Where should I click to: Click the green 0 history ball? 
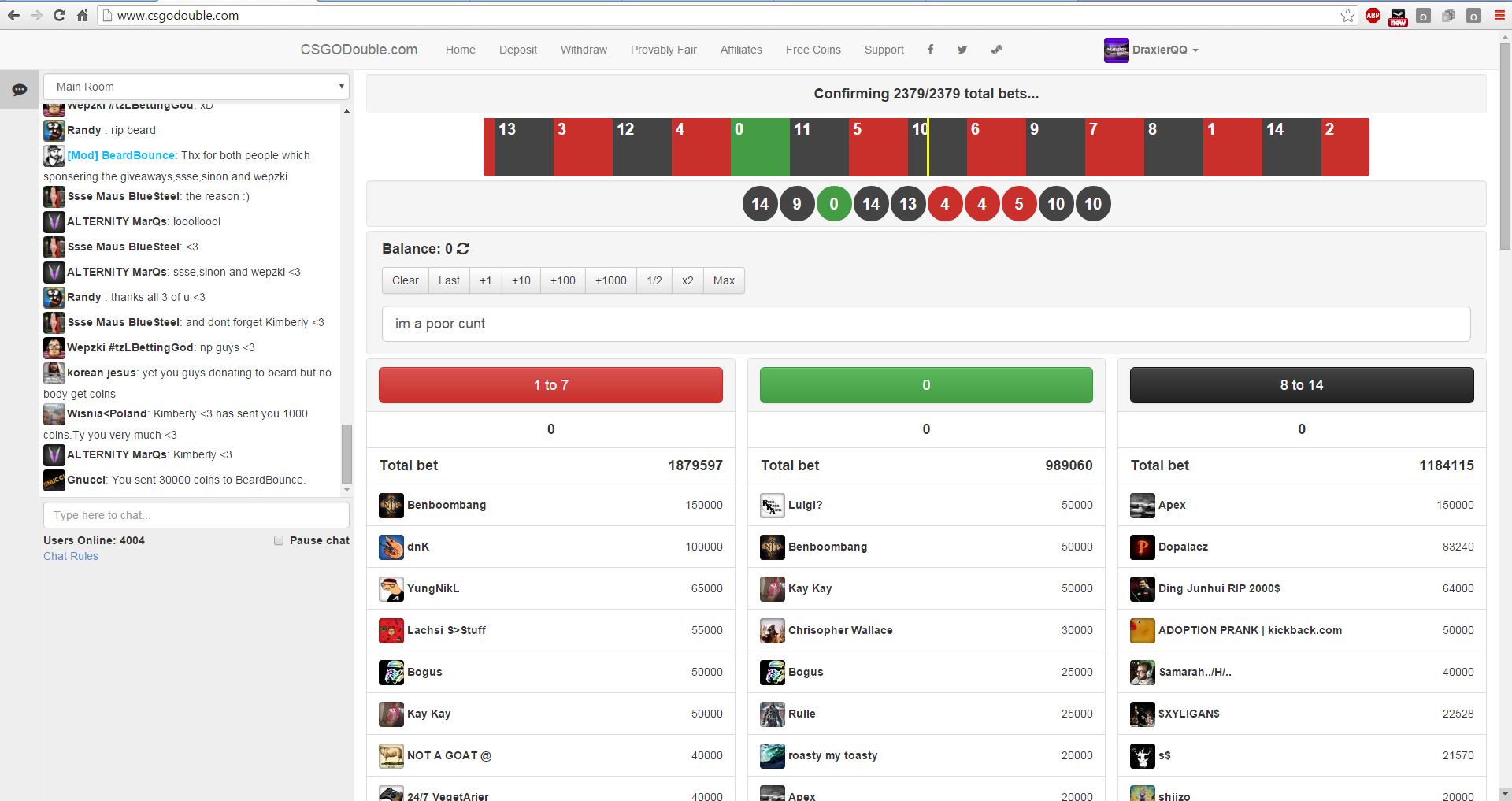[834, 204]
